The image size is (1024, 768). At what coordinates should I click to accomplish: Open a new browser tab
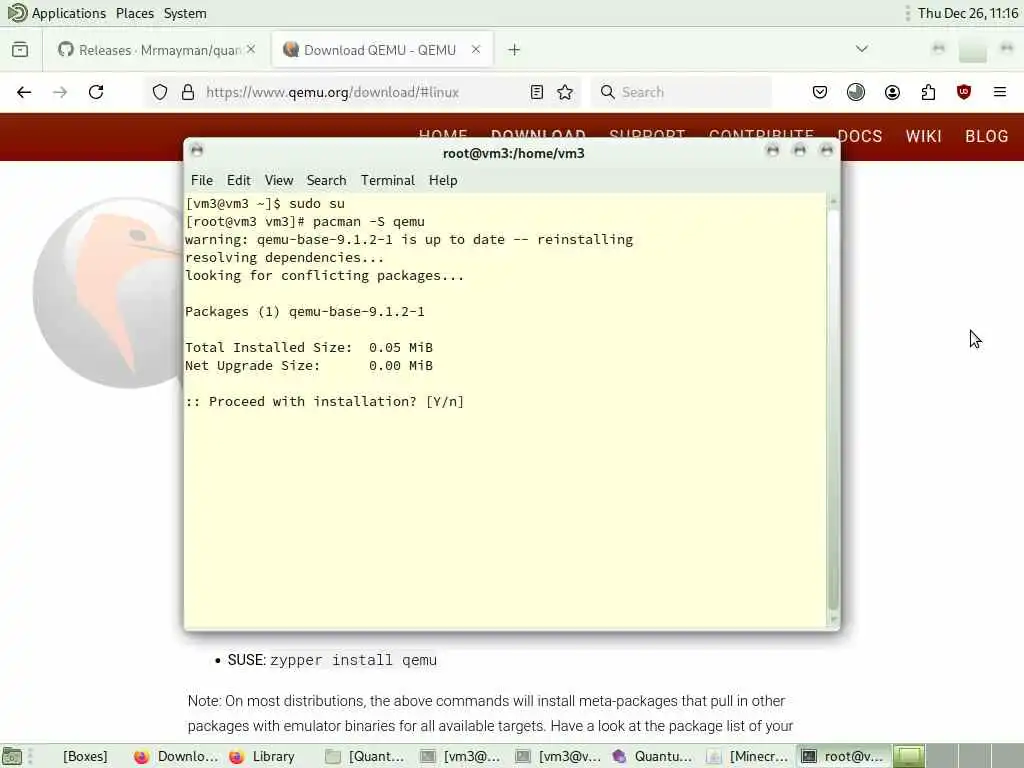515,50
